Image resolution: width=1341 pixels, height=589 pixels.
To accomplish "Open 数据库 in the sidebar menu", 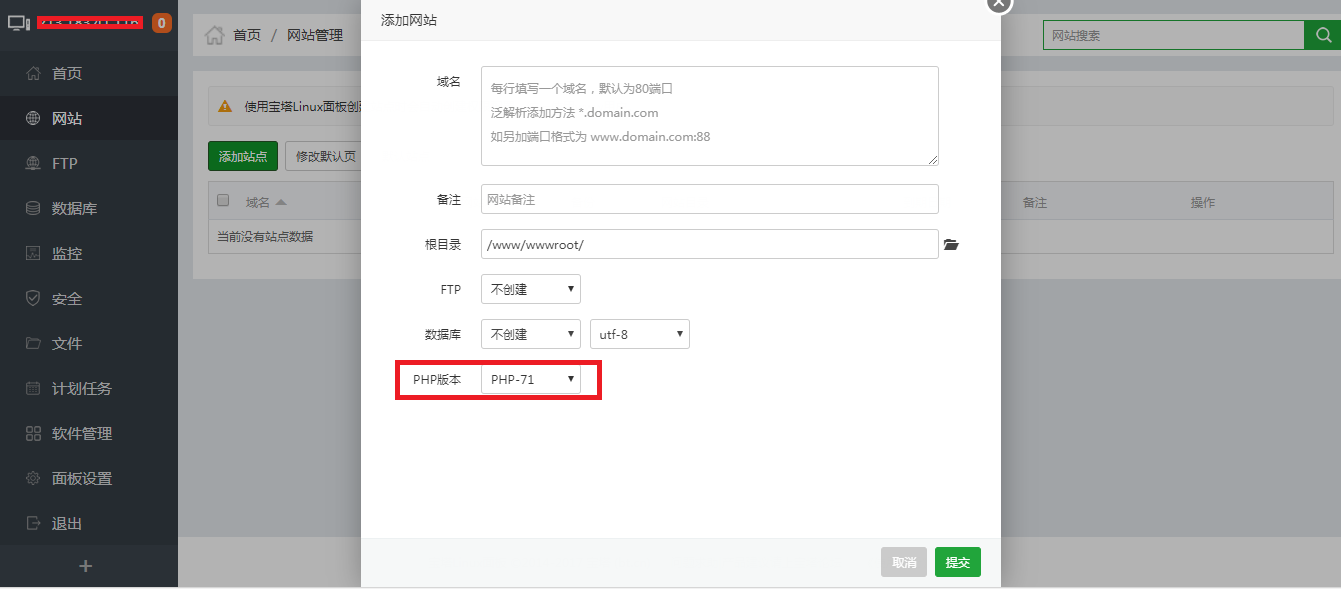I will click(74, 209).
